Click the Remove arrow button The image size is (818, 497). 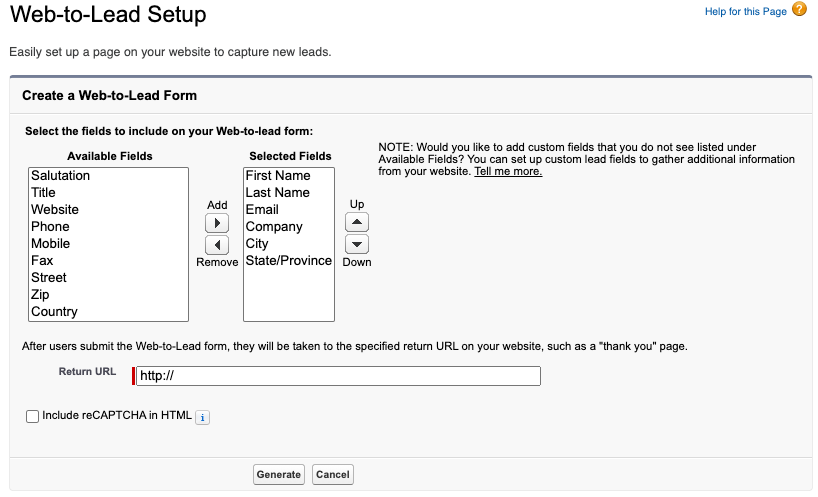click(x=217, y=245)
